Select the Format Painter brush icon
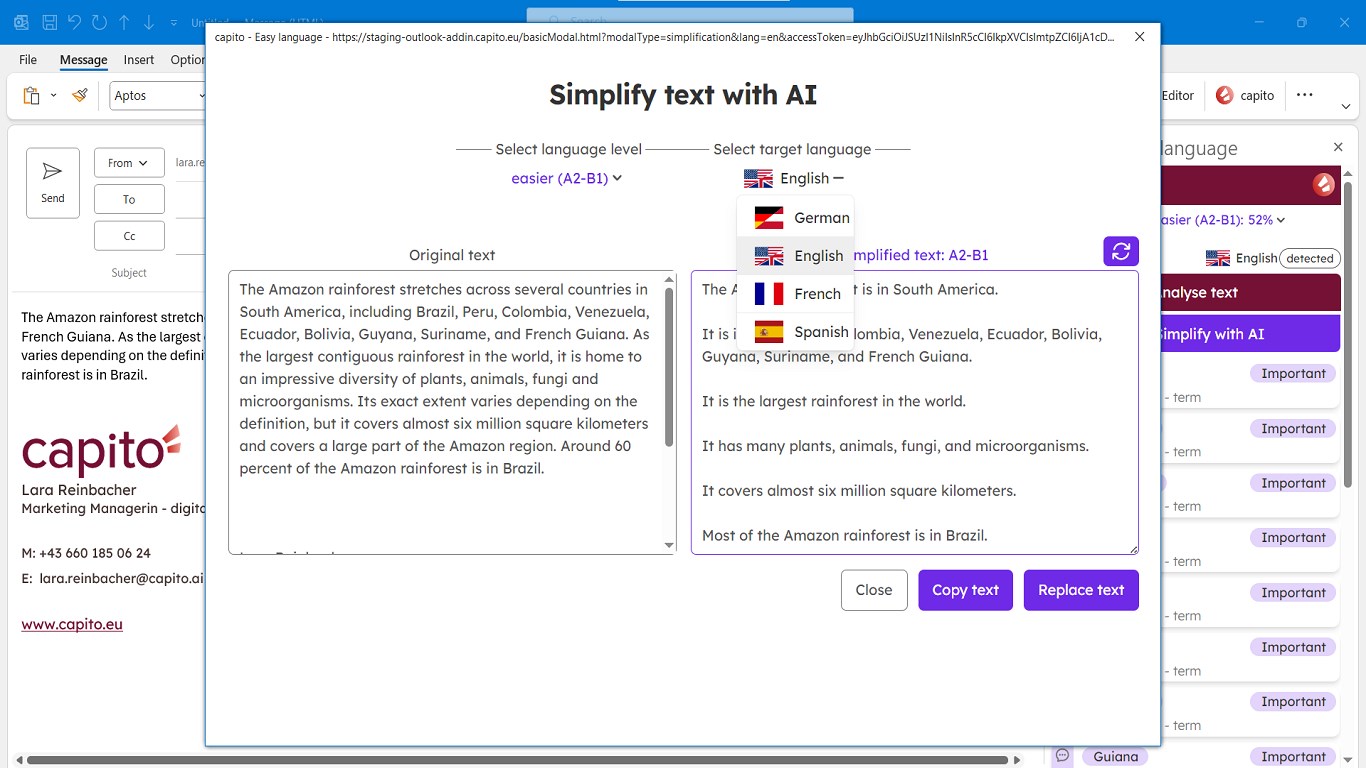Viewport: 1366px width, 768px height. (80, 95)
